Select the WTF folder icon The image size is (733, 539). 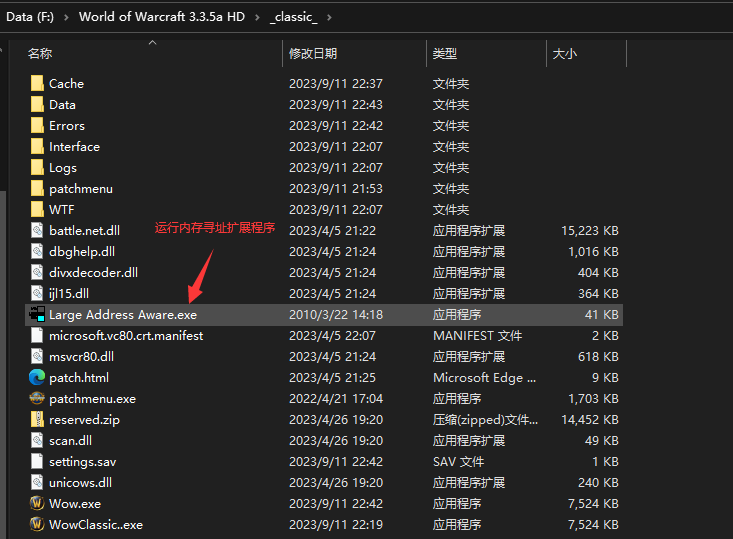click(x=37, y=209)
